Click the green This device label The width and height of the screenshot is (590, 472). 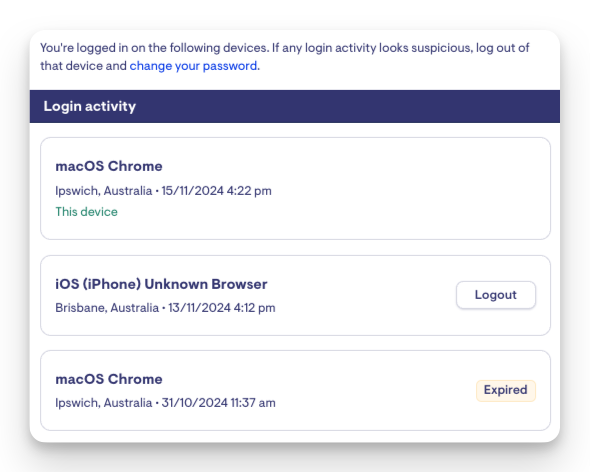click(x=87, y=212)
